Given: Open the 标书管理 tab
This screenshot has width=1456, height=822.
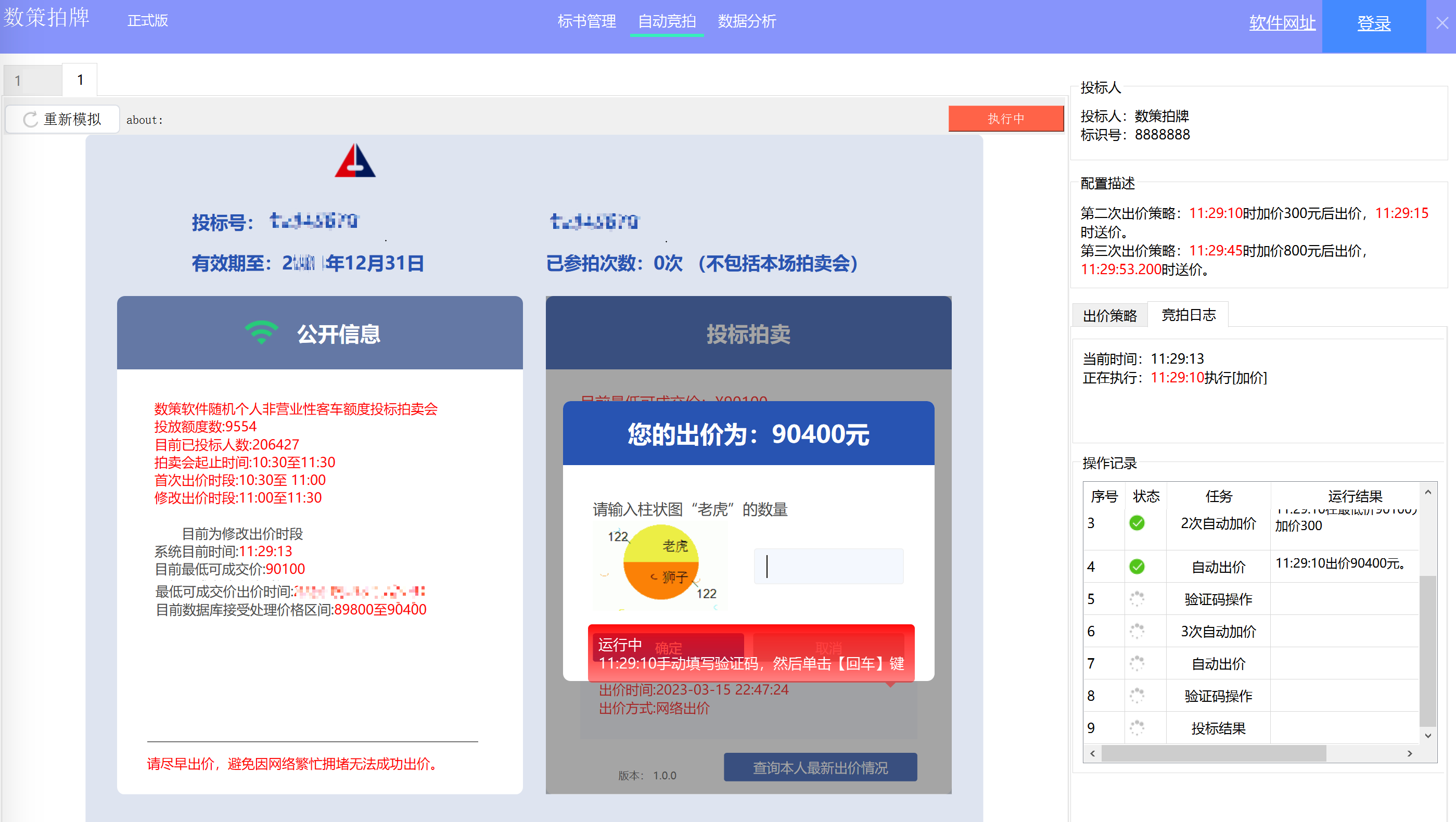Looking at the screenshot, I should pyautogui.click(x=586, y=21).
